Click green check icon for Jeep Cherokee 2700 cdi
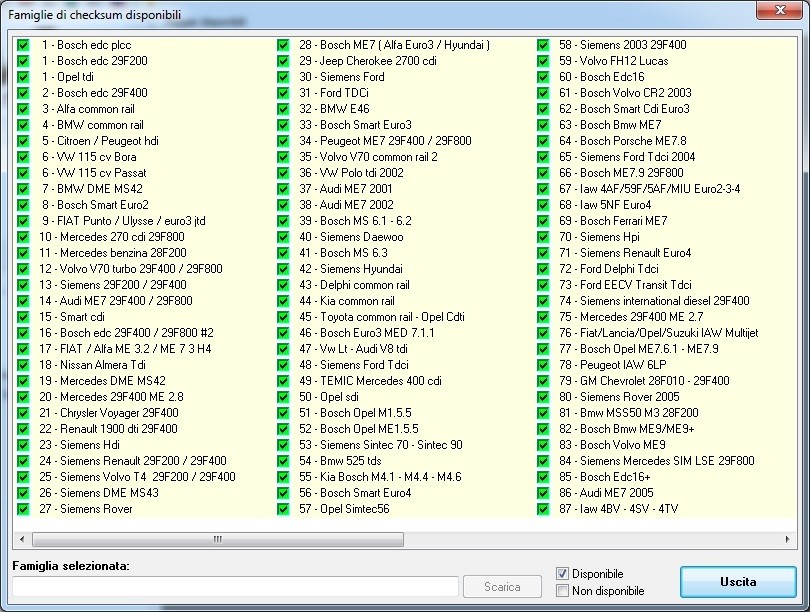 click(283, 61)
